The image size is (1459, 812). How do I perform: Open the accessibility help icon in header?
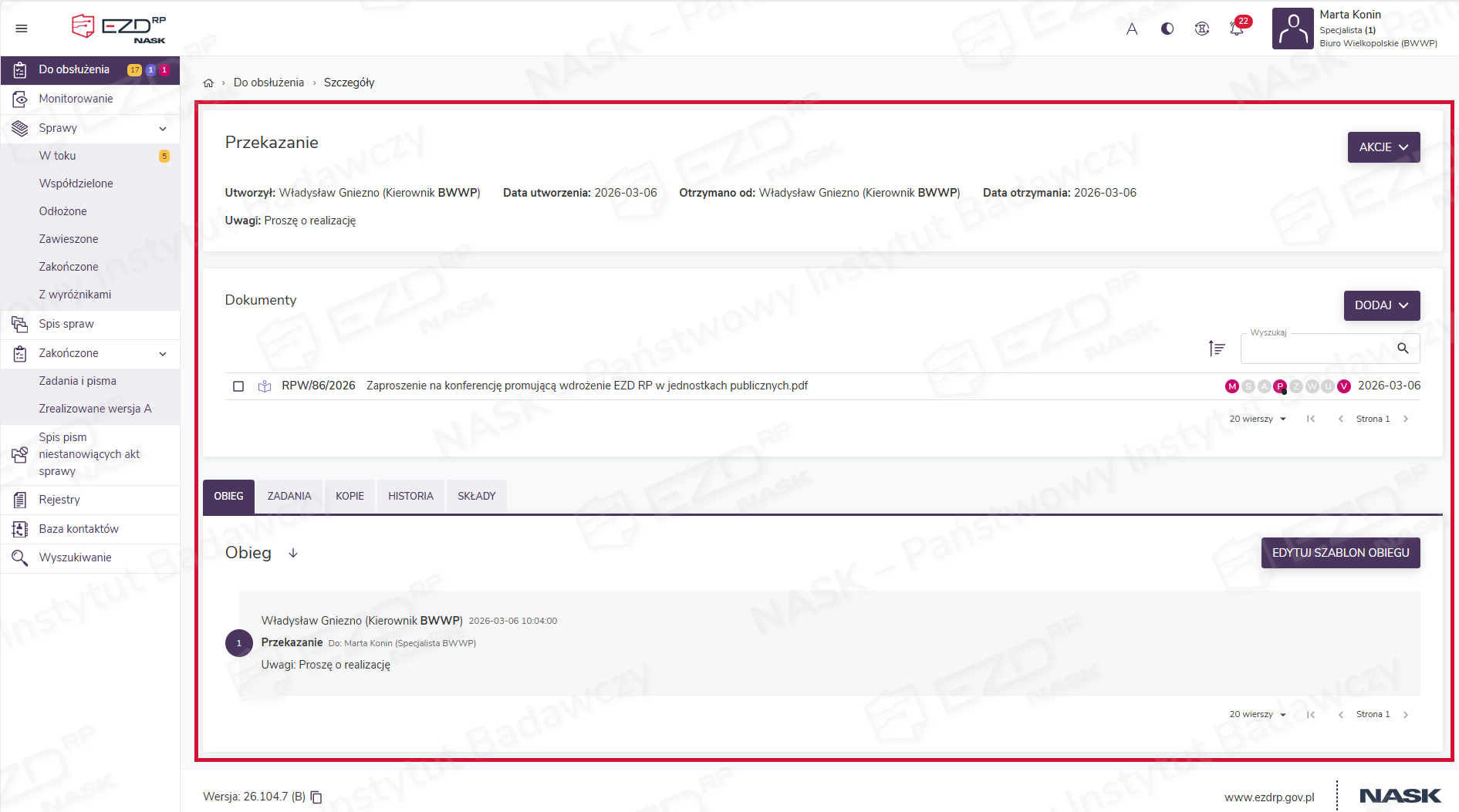(1201, 29)
